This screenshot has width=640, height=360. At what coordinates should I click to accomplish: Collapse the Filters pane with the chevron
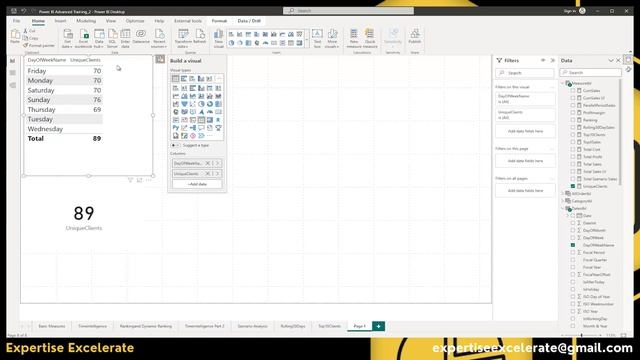click(x=553, y=60)
